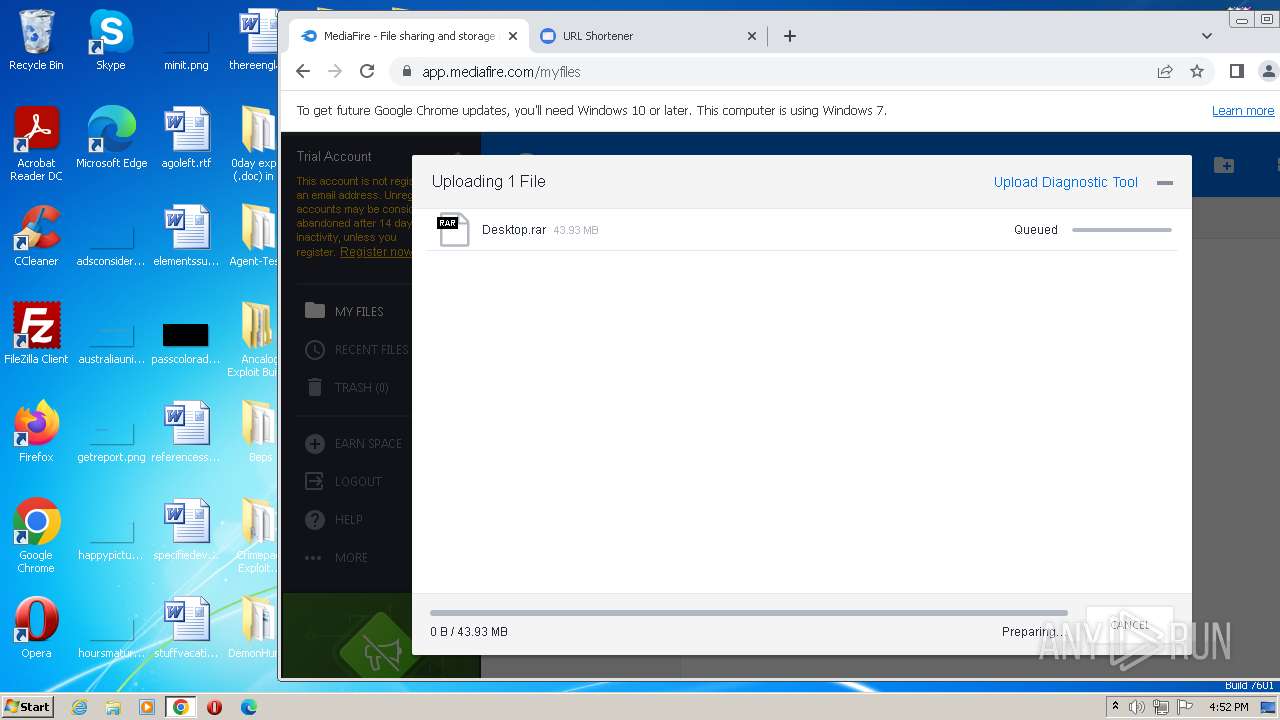Open Chrome profile avatar
Screen dimensions: 1280x720
(1269, 71)
